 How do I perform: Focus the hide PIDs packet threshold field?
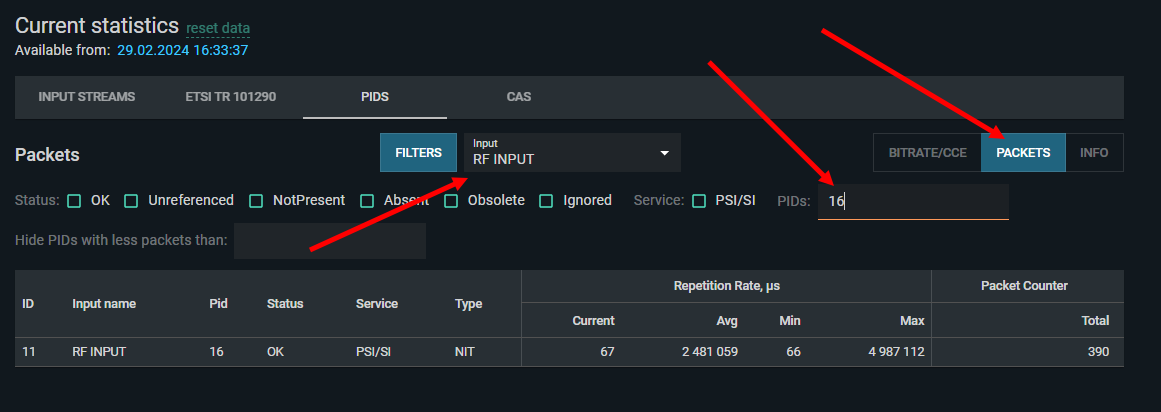tap(329, 241)
